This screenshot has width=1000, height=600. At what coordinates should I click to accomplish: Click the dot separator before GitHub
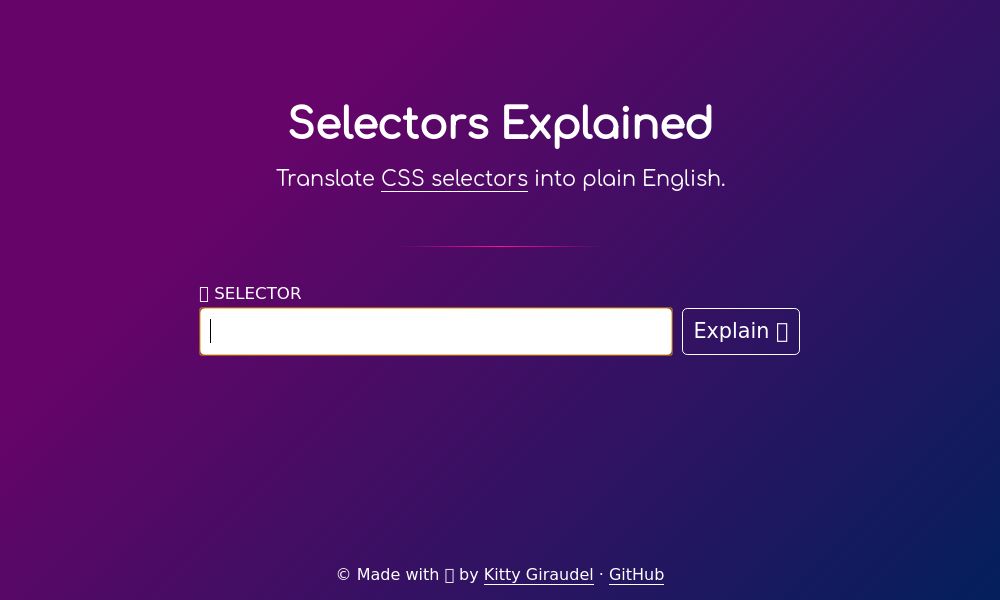pyautogui.click(x=601, y=574)
